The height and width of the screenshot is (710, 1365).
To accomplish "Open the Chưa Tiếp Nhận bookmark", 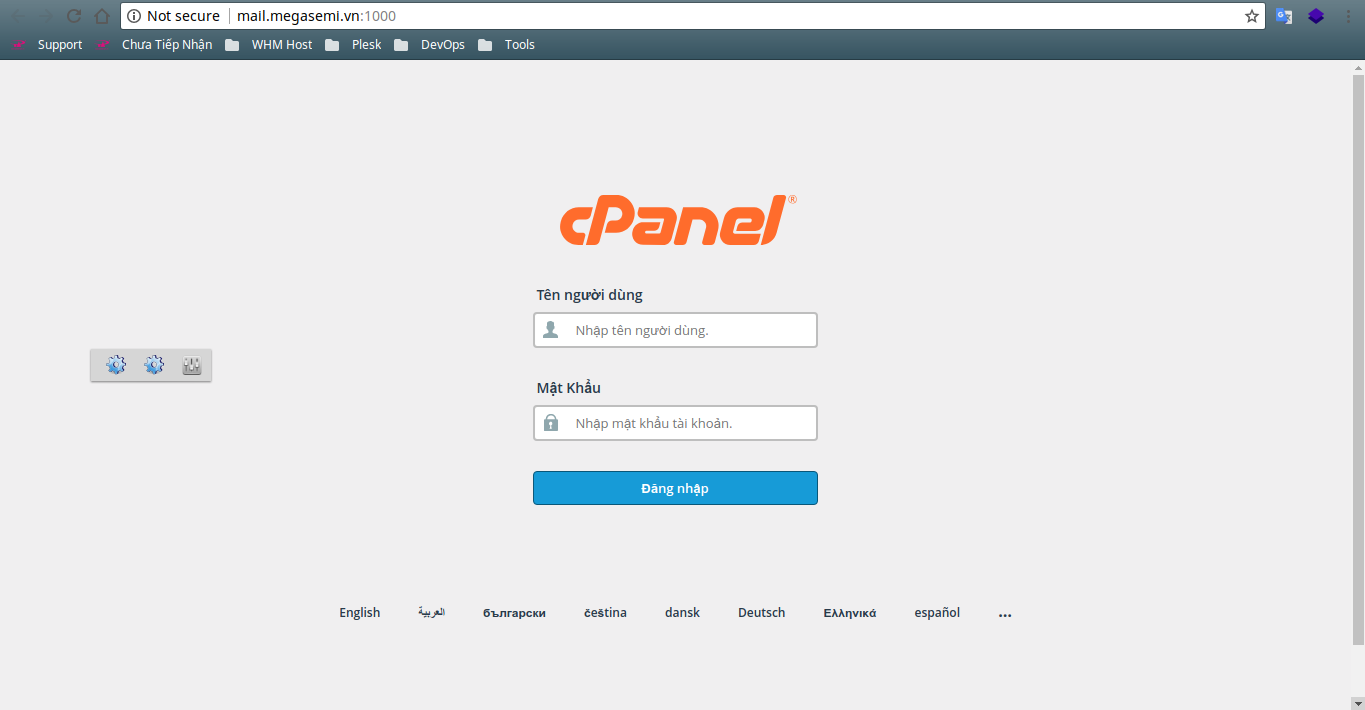I will (154, 44).
